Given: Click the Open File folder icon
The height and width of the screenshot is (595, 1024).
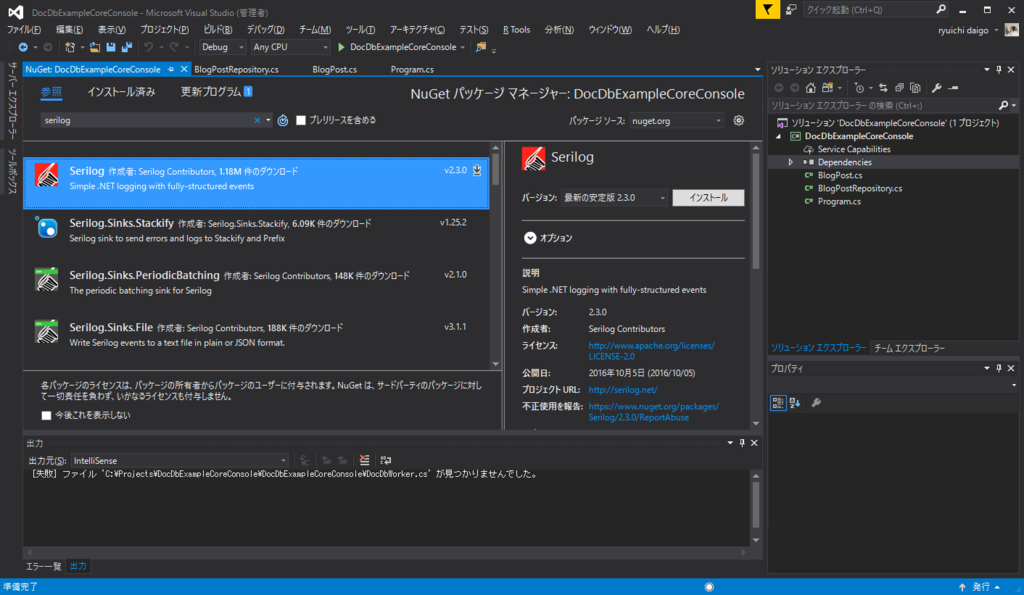Looking at the screenshot, I should pyautogui.click(x=95, y=47).
